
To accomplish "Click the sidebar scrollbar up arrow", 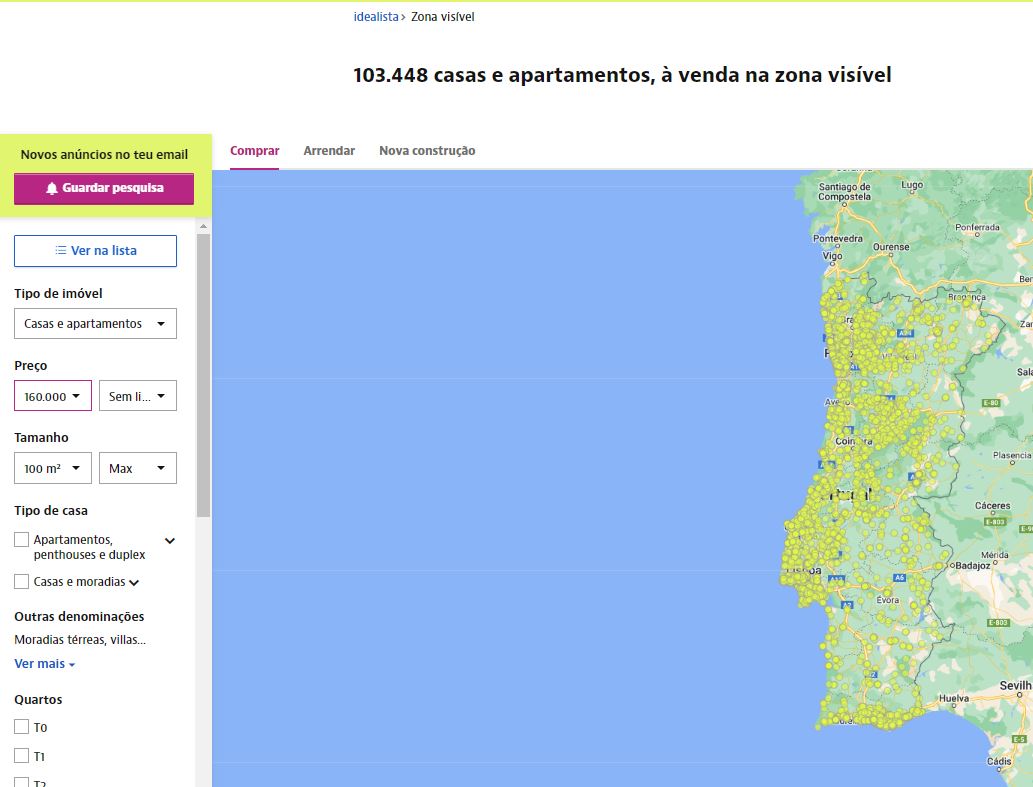I will click(204, 226).
